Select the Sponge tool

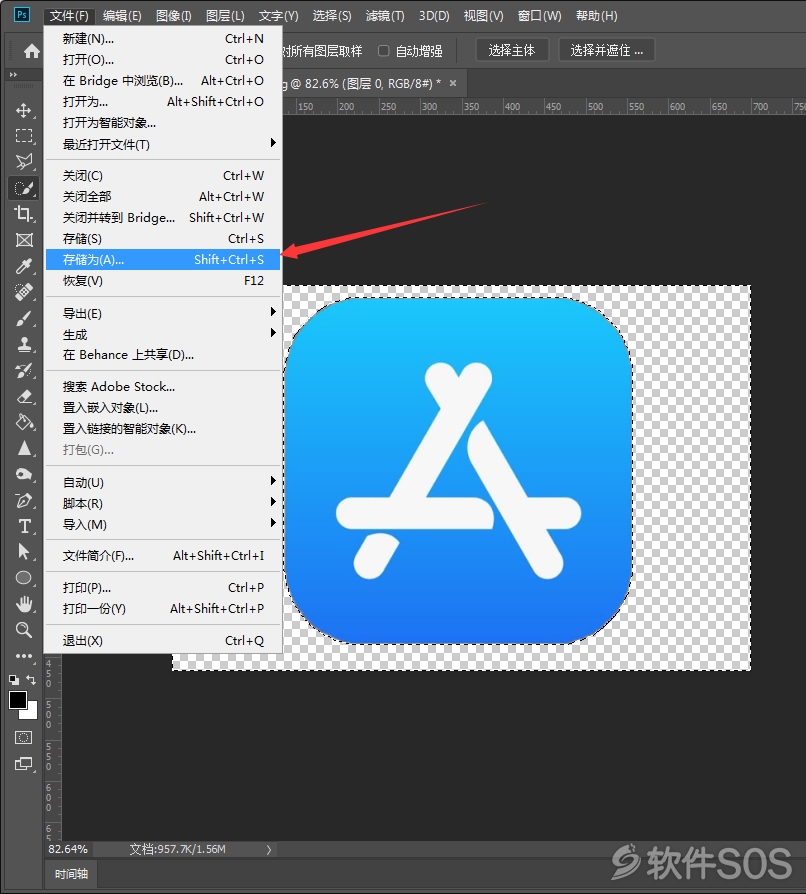[24, 474]
